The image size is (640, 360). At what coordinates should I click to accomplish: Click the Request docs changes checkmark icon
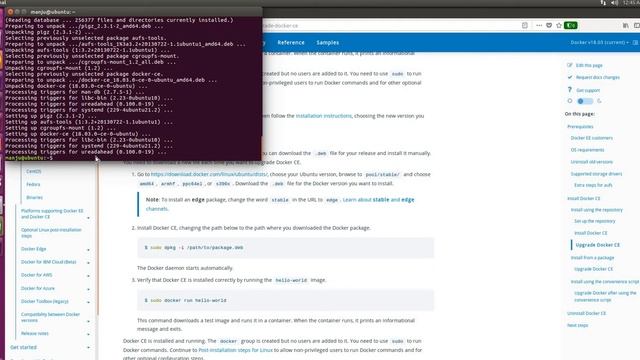[570, 77]
